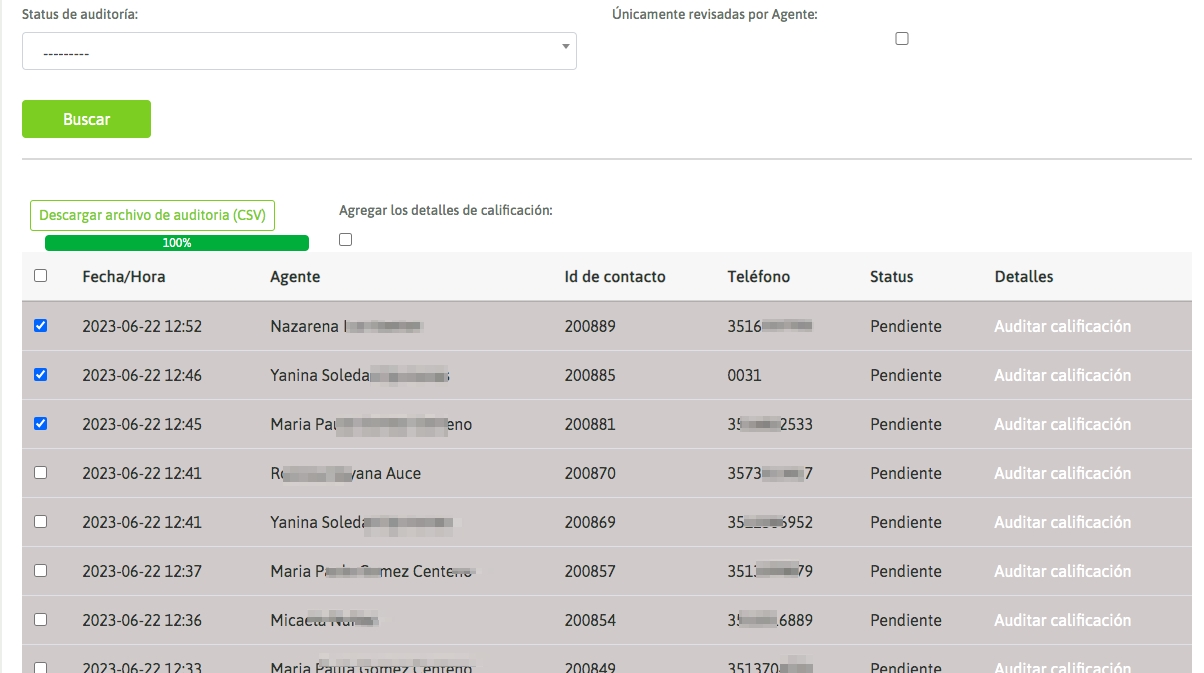Open Auditar calificación for contact 200889

point(1062,326)
